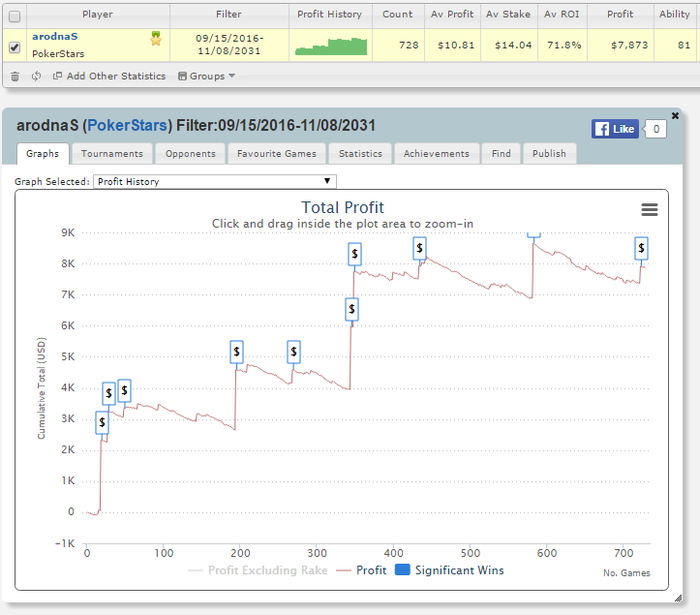Viewport: 700px width, 615px height.
Task: Click the gold star icon beside arodnaS
Action: (156, 39)
